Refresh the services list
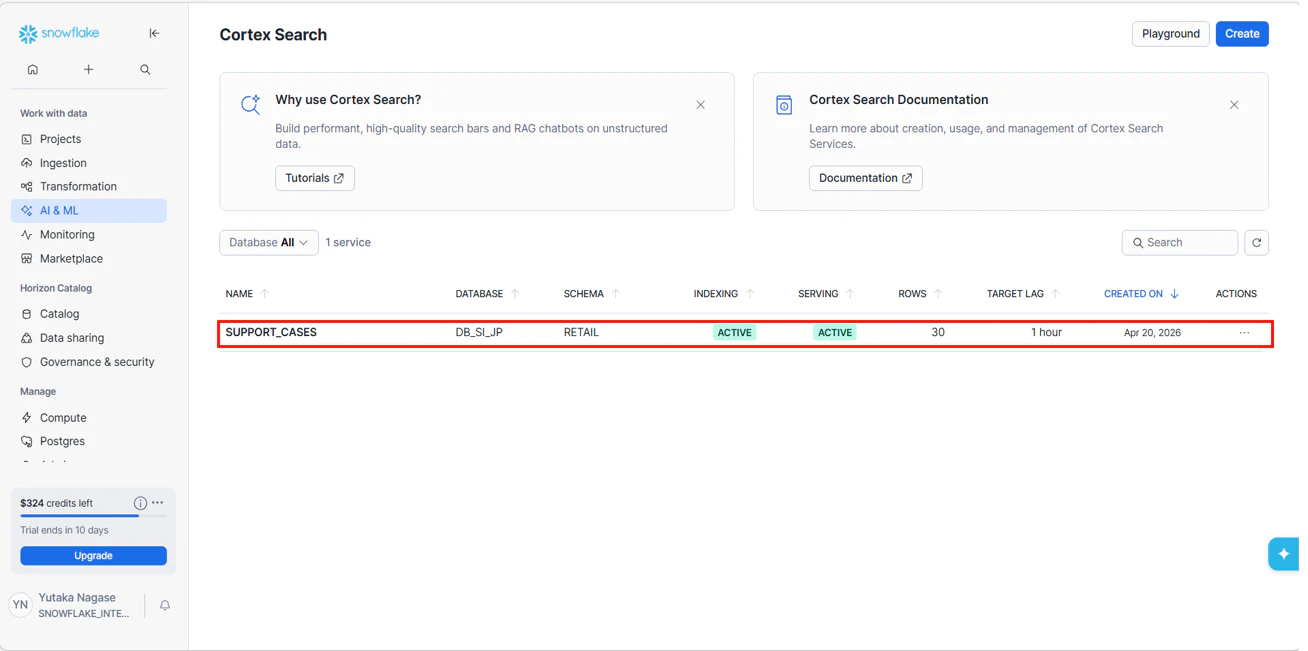 [x=1257, y=243]
